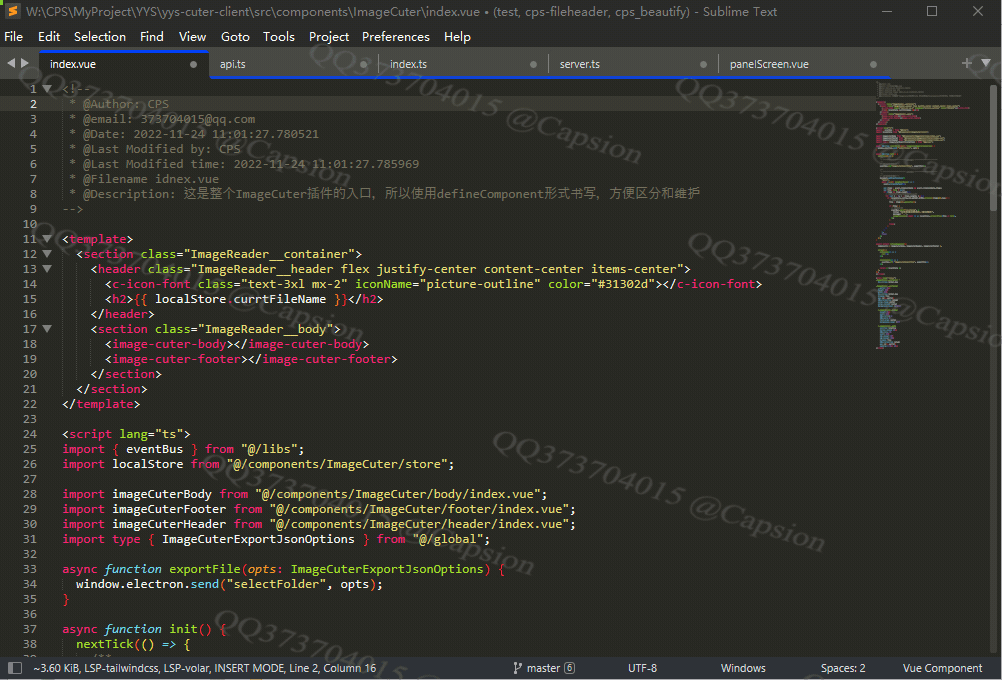
Task: Click eventBus import identifier
Action: coord(155,449)
